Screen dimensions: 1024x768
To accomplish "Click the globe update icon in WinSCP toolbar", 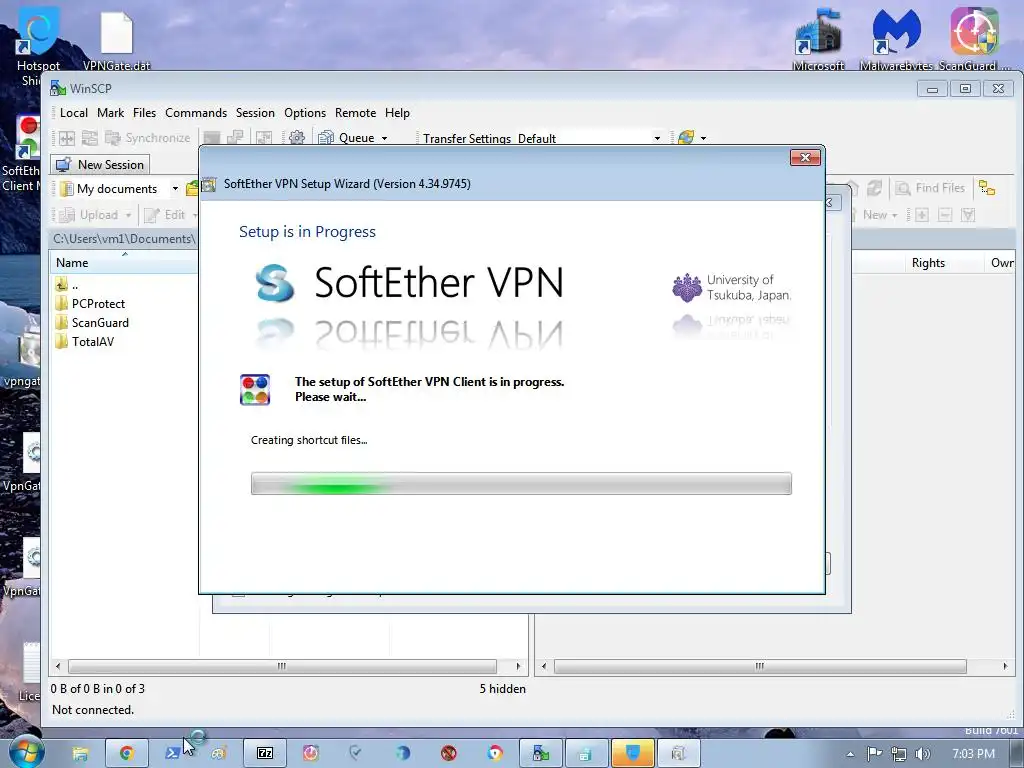I will click(686, 138).
